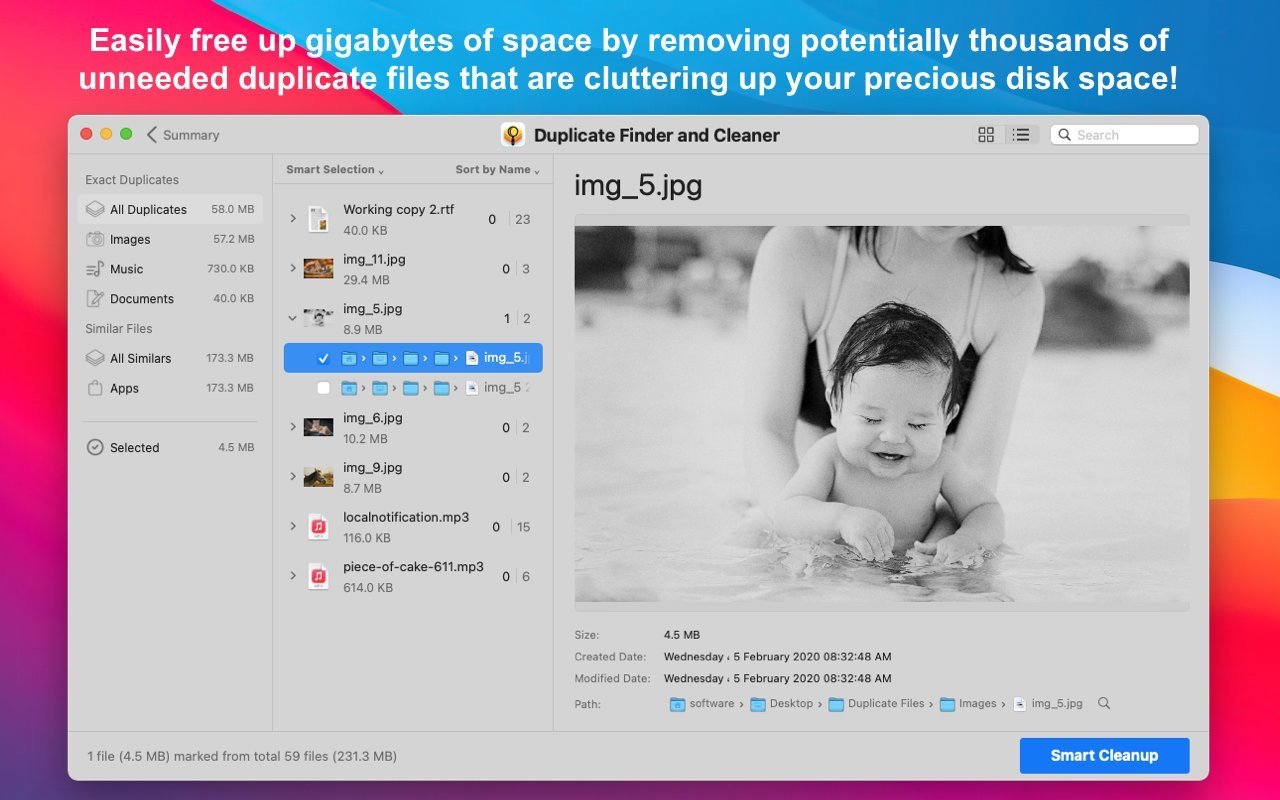Click the Music note icon in sidebar
1280x800 pixels.
click(x=95, y=269)
